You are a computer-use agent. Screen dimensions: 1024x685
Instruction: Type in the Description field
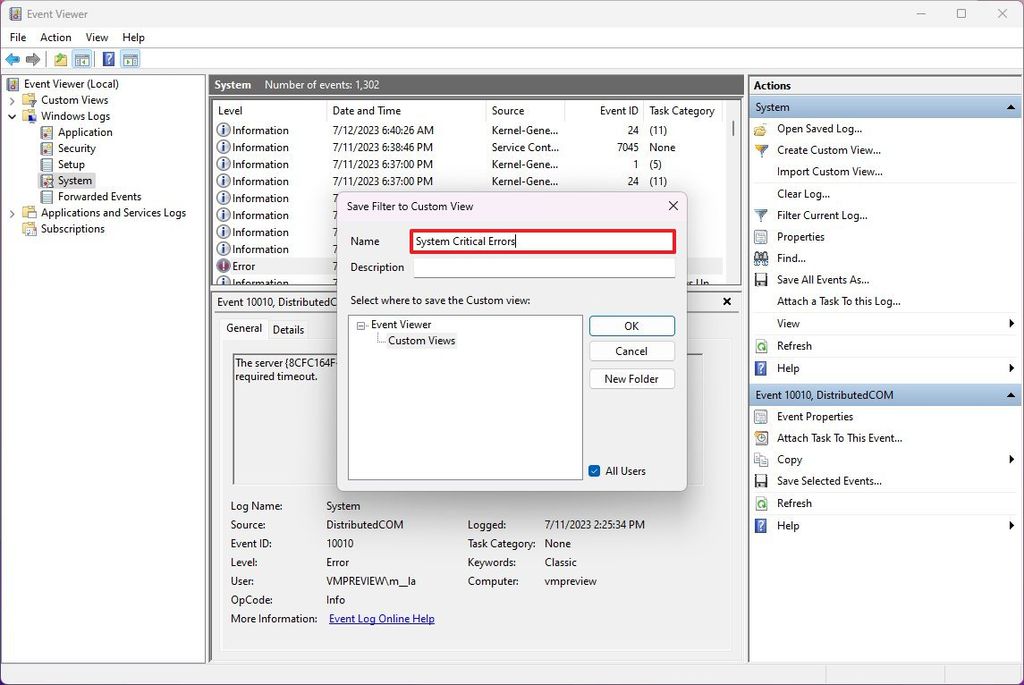543,267
